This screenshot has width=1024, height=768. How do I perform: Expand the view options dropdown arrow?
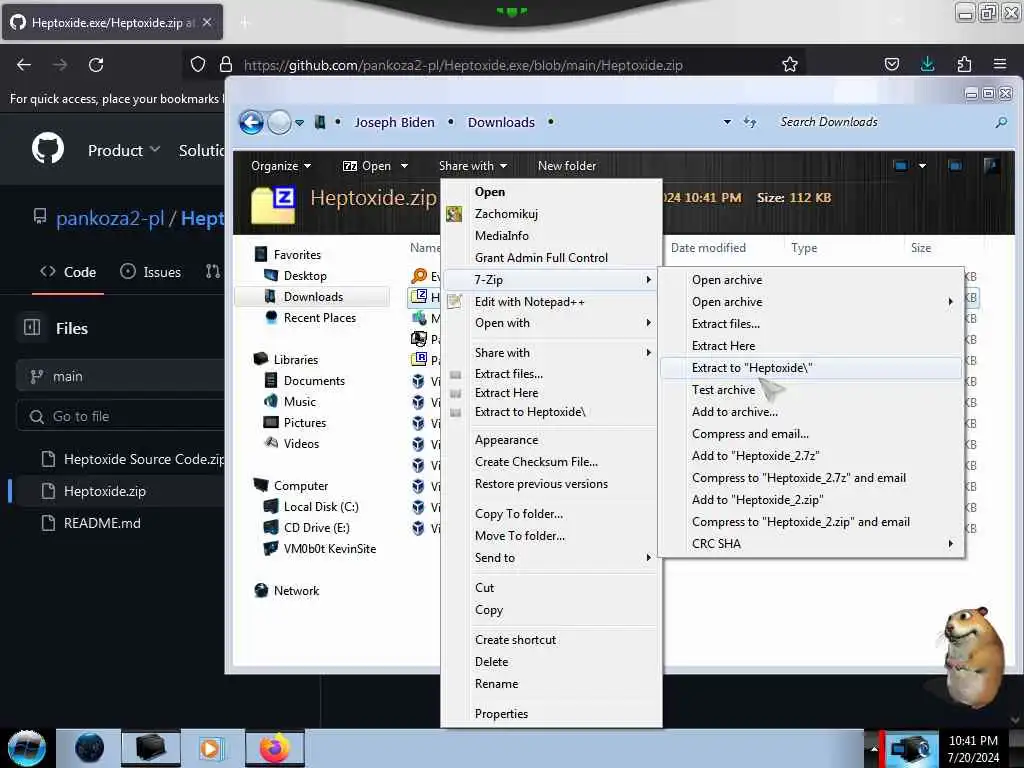pyautogui.click(x=922, y=166)
